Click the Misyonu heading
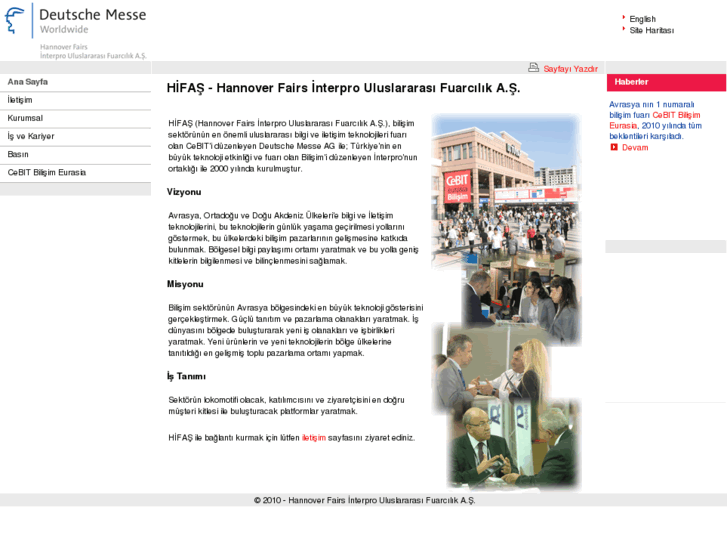727x545 pixels. (185, 284)
